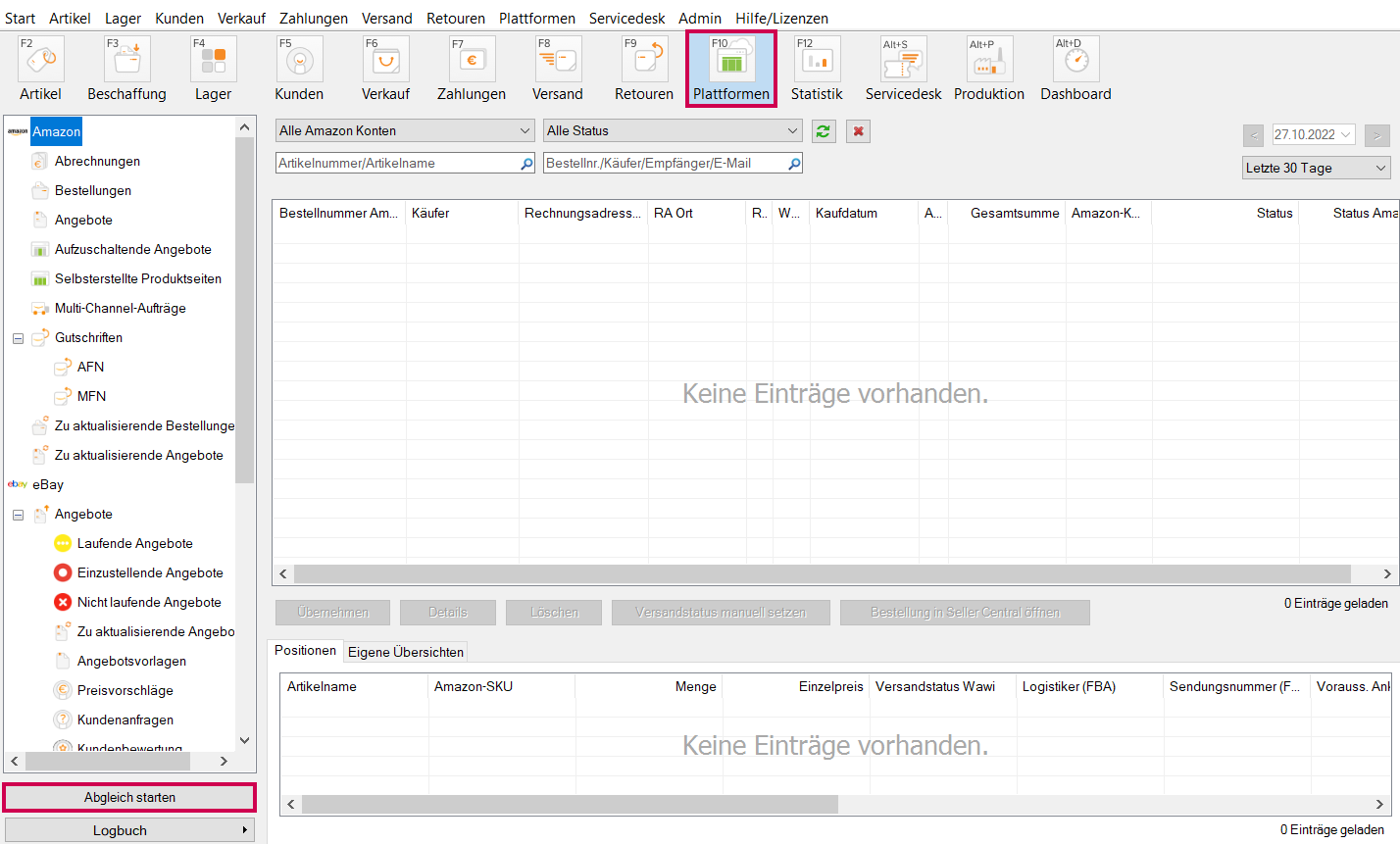Switch to the Eigene Übersichten tab

406,652
